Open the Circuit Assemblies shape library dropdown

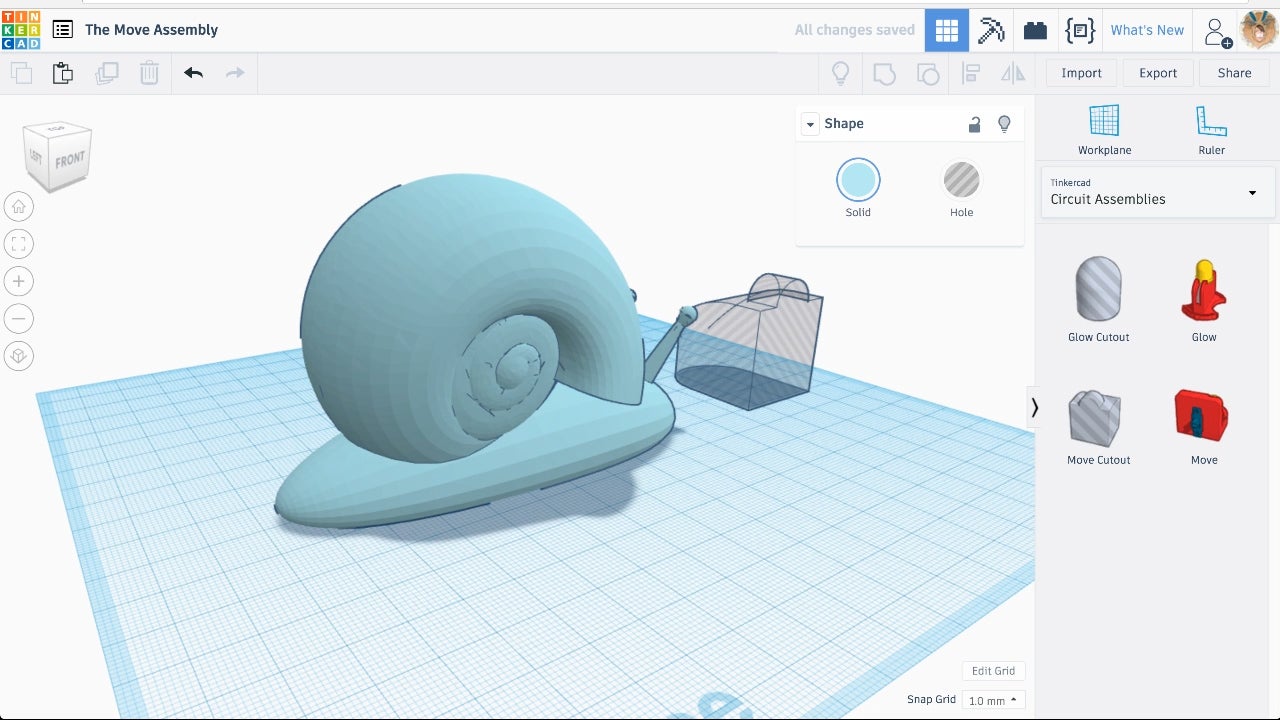pos(1158,192)
